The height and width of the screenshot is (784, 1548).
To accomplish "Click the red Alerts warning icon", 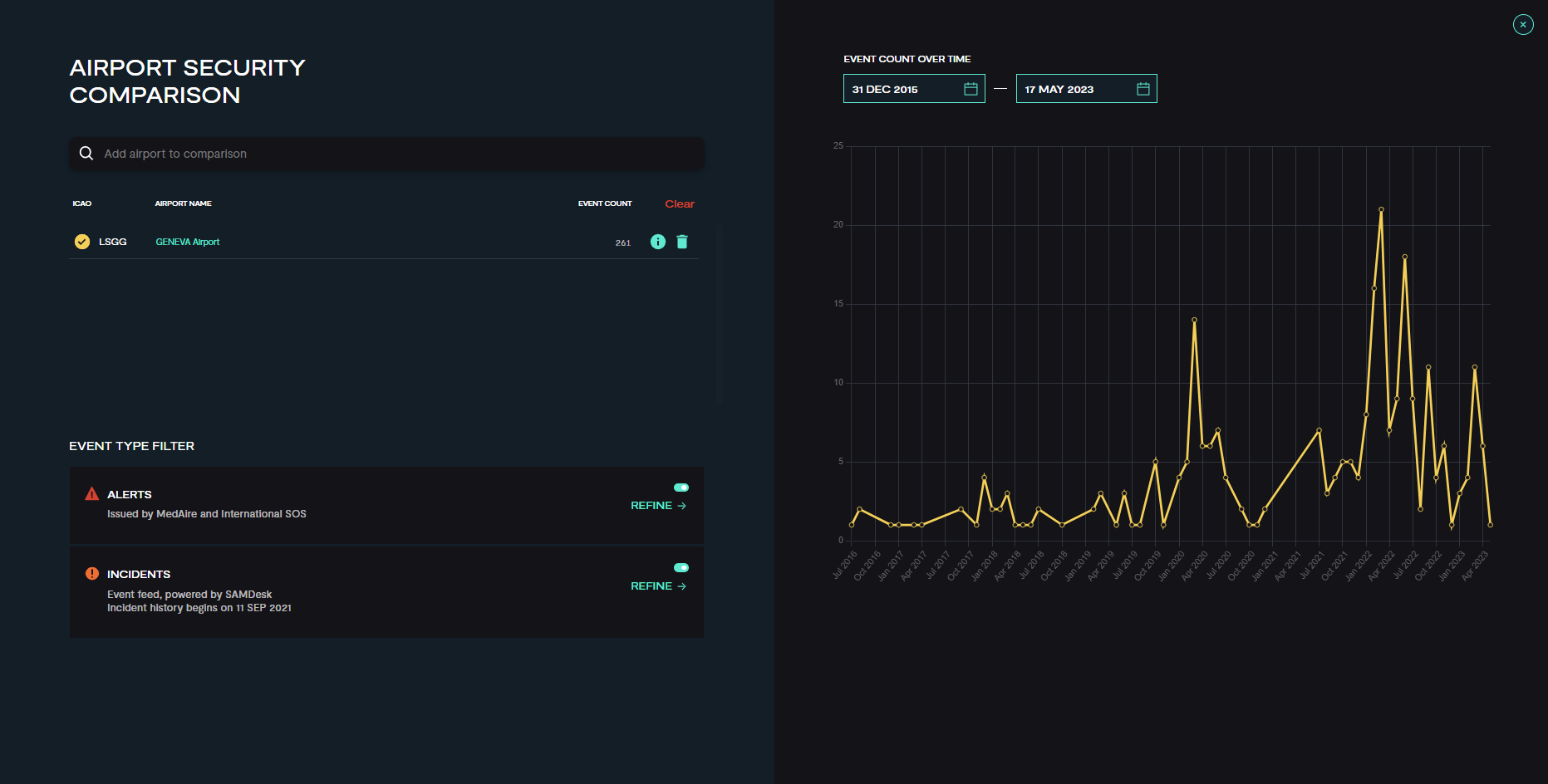I will (92, 494).
